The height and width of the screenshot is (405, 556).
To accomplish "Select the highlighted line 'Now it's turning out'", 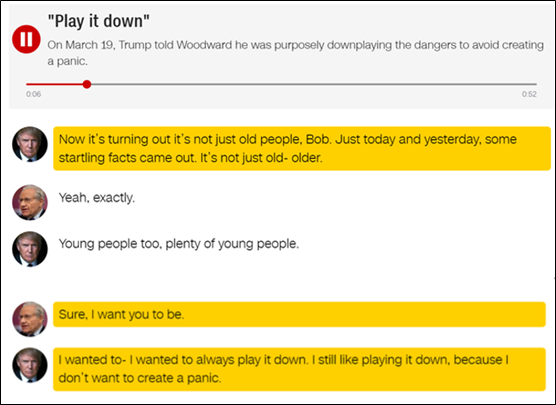I will click(302, 148).
